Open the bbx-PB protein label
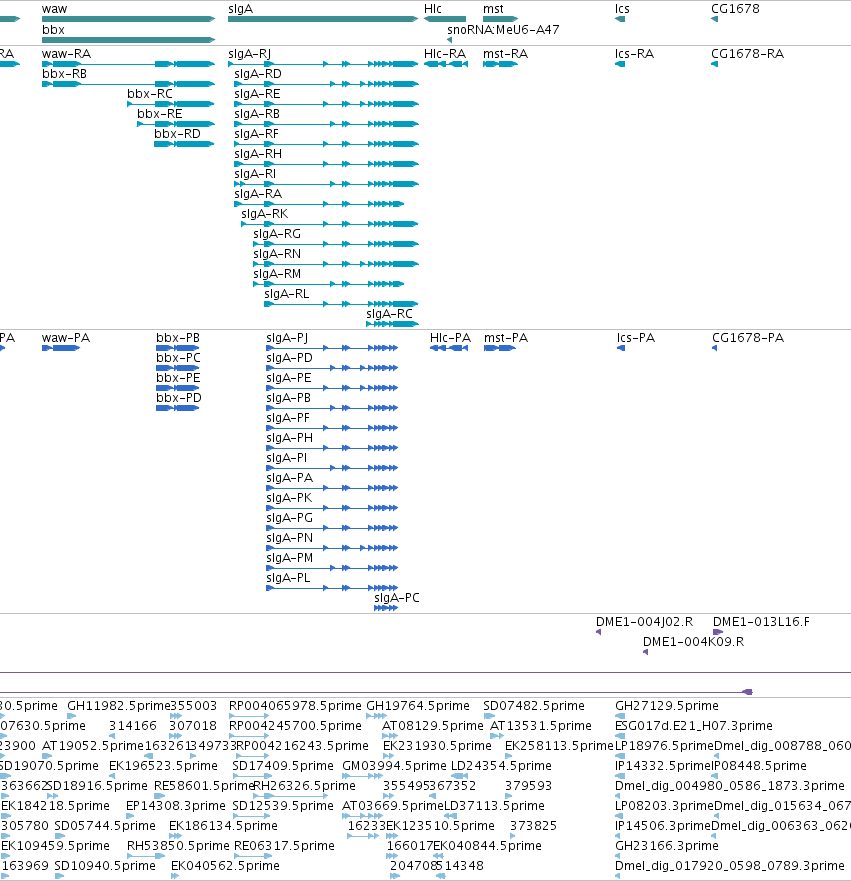Screen dimensions: 851x881 178,338
